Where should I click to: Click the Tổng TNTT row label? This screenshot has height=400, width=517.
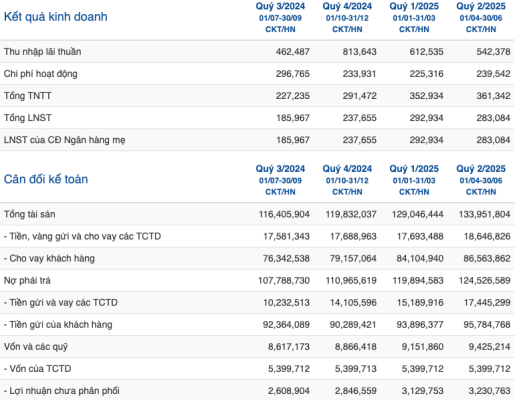(x=28, y=96)
